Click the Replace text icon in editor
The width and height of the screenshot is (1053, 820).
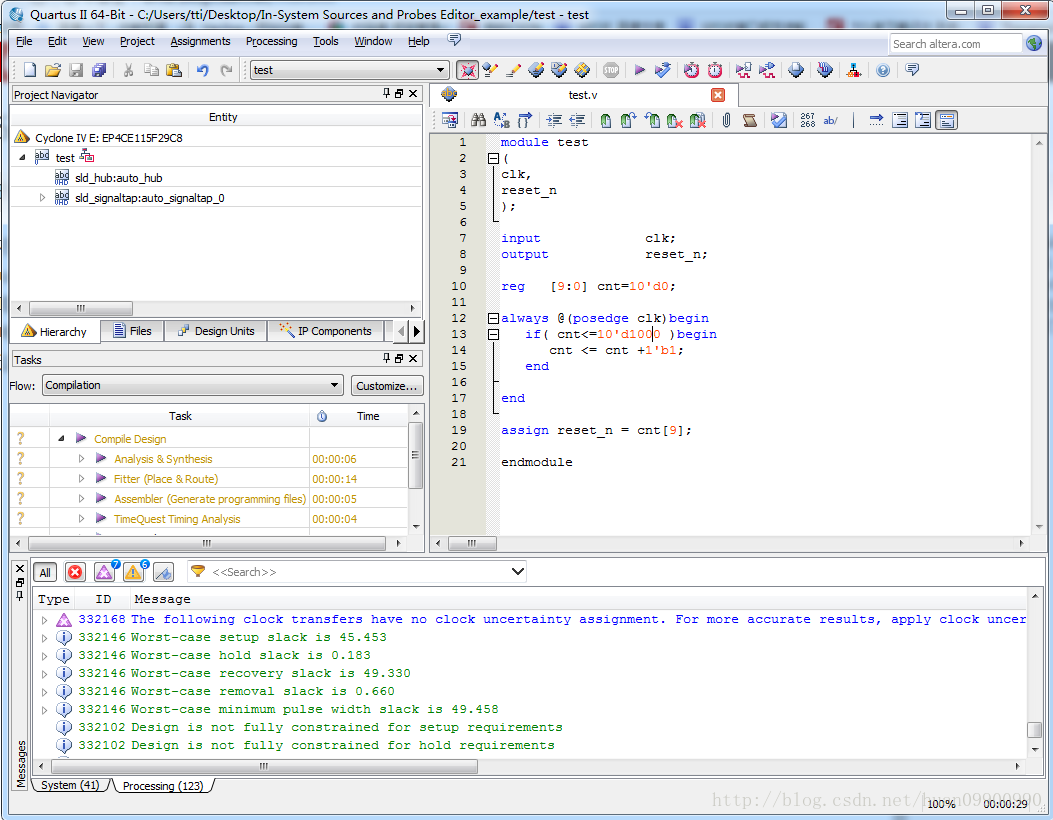tap(502, 120)
